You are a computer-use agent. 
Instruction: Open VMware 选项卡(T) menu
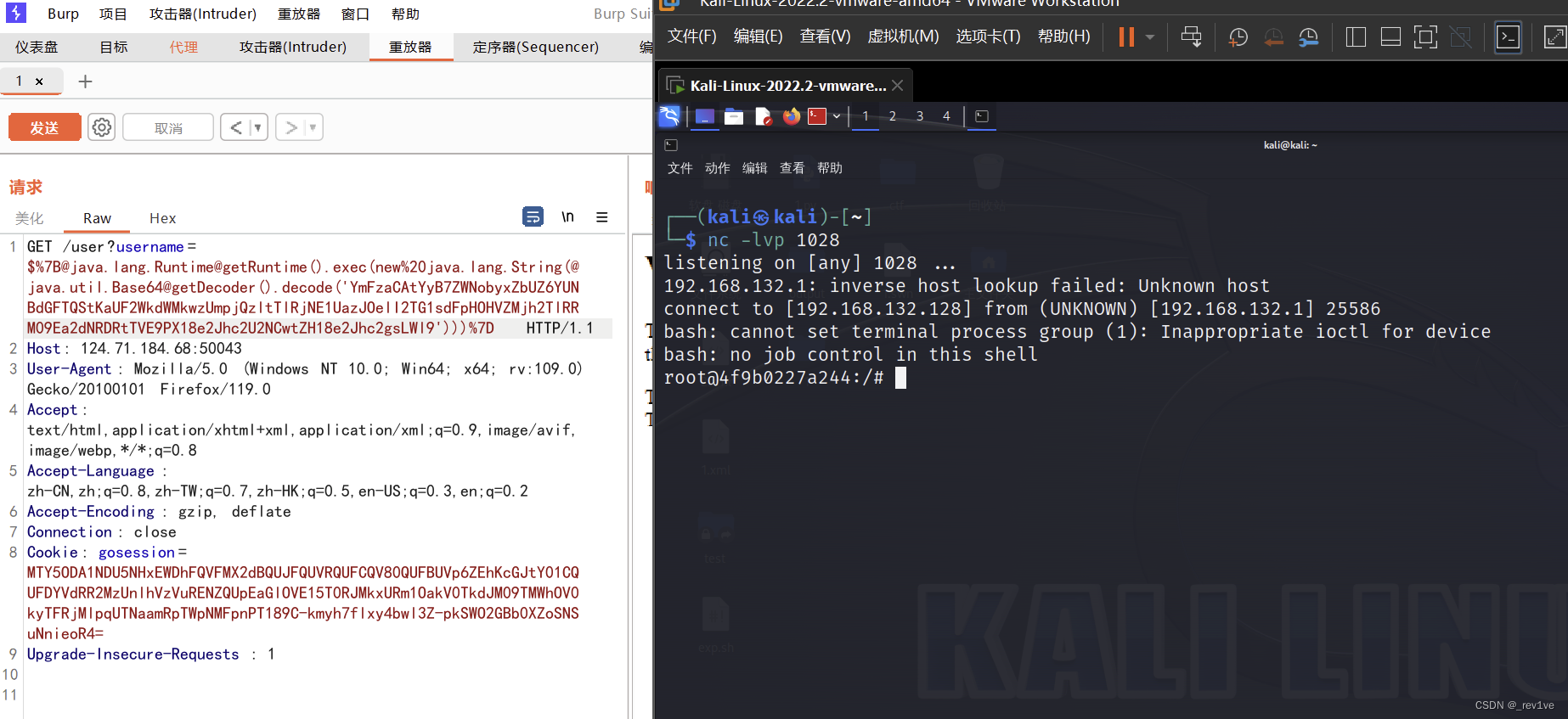coord(988,37)
